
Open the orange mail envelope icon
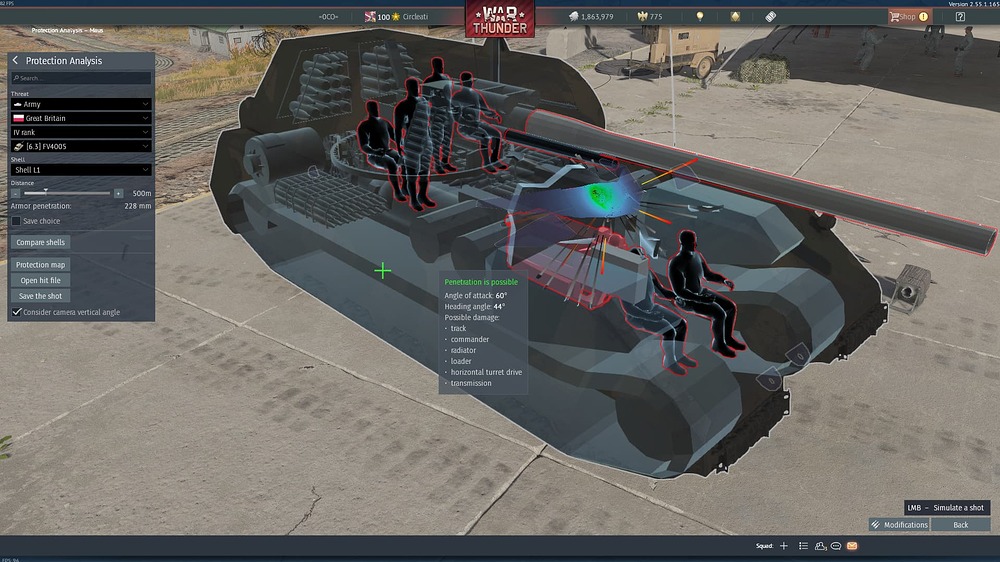pyautogui.click(x=852, y=546)
